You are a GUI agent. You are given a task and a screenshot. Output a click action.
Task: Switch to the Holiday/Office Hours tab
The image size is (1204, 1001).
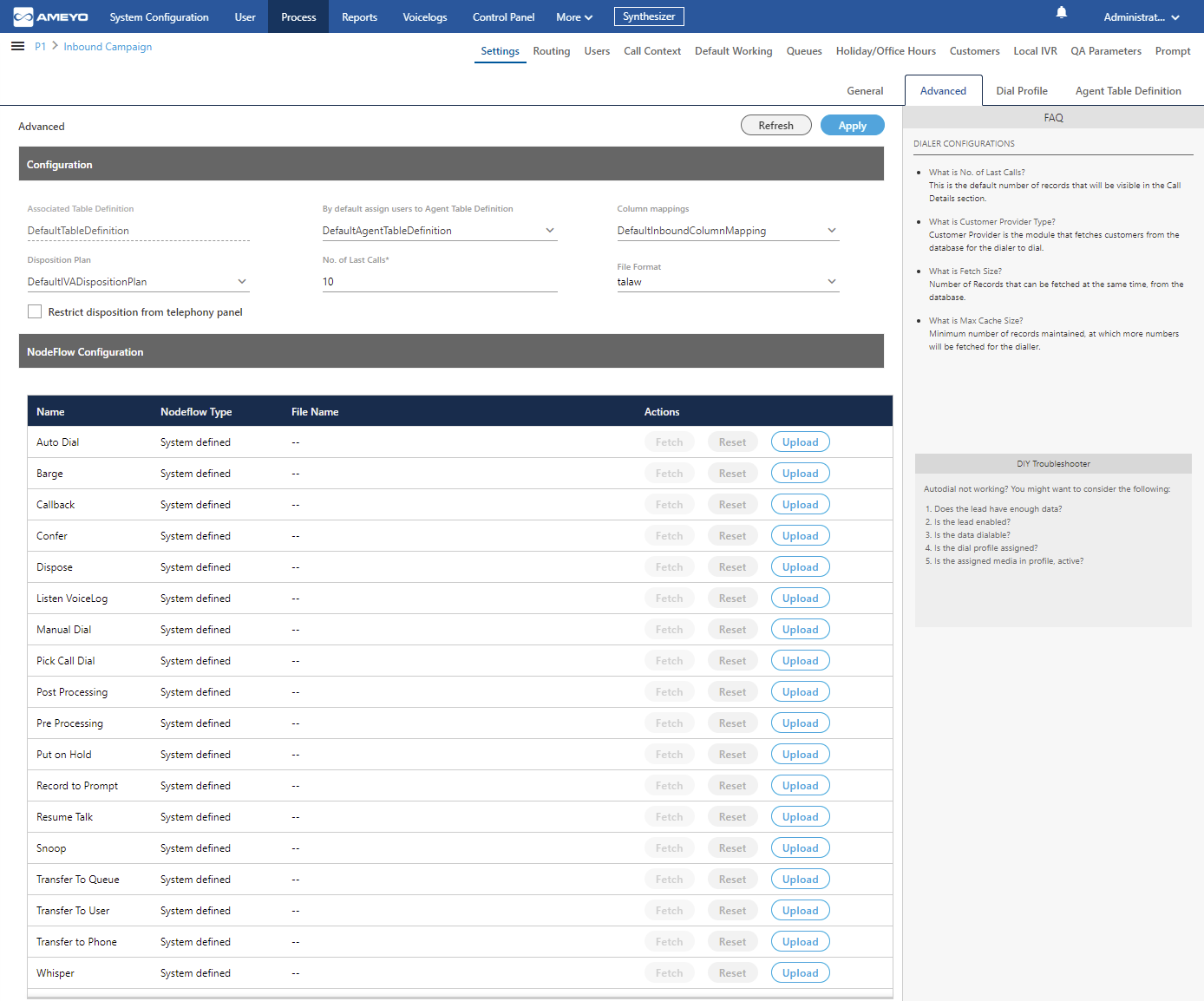tap(886, 51)
